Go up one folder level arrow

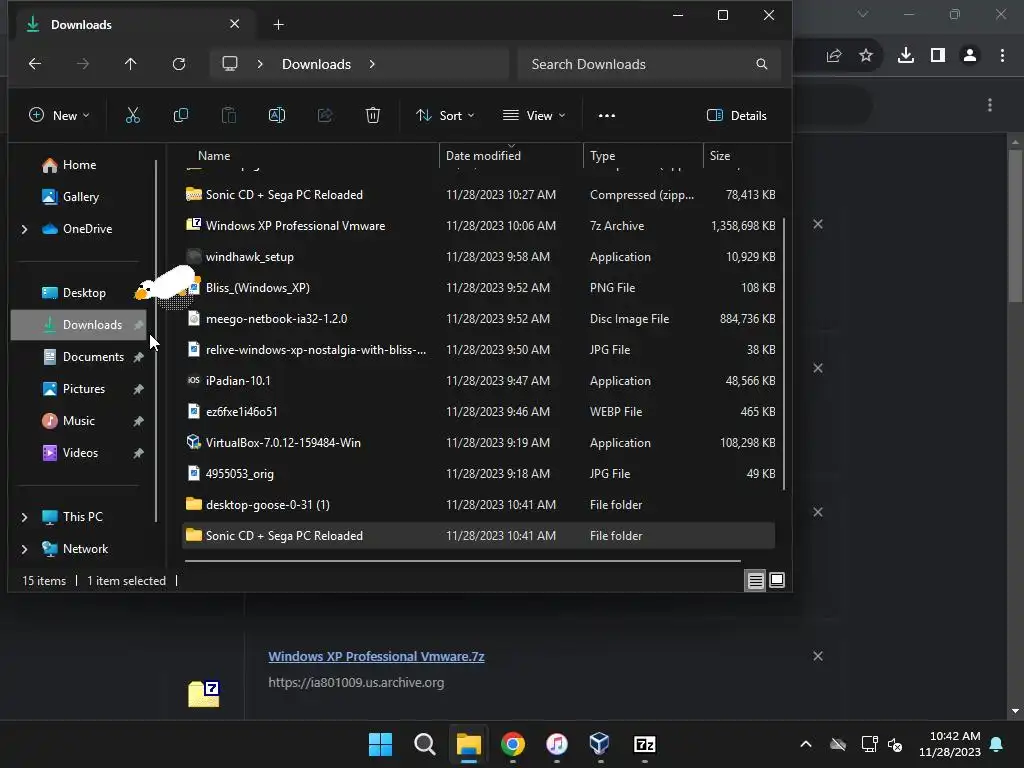[131, 64]
